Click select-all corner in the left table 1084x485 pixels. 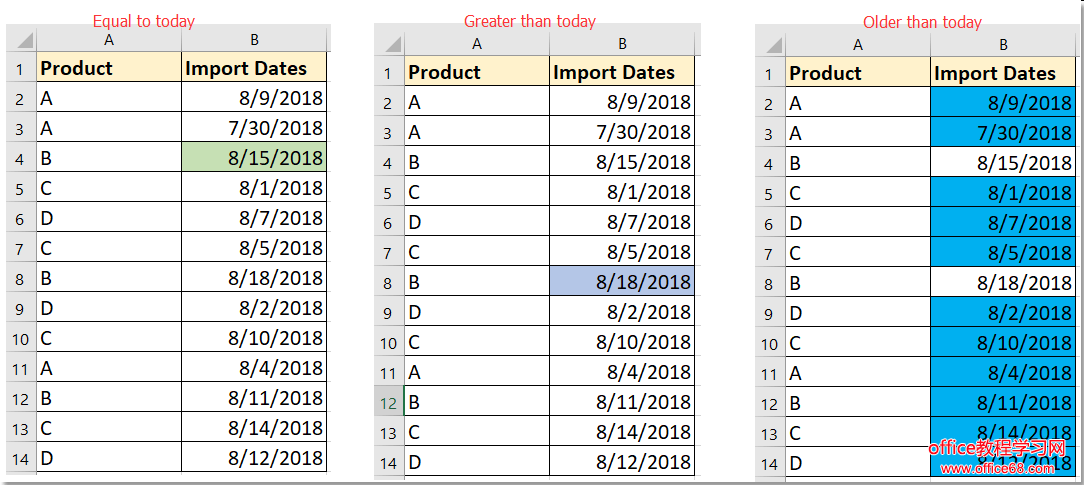point(22,41)
